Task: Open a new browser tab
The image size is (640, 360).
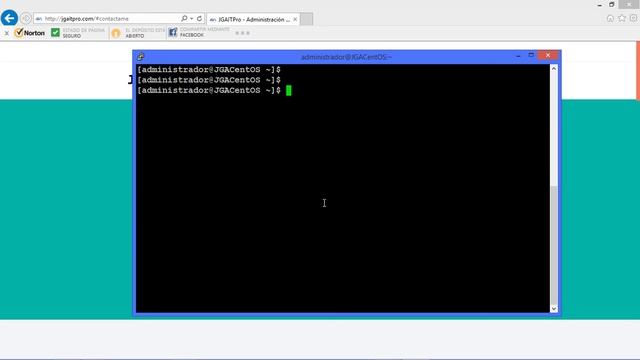Action: (x=307, y=19)
